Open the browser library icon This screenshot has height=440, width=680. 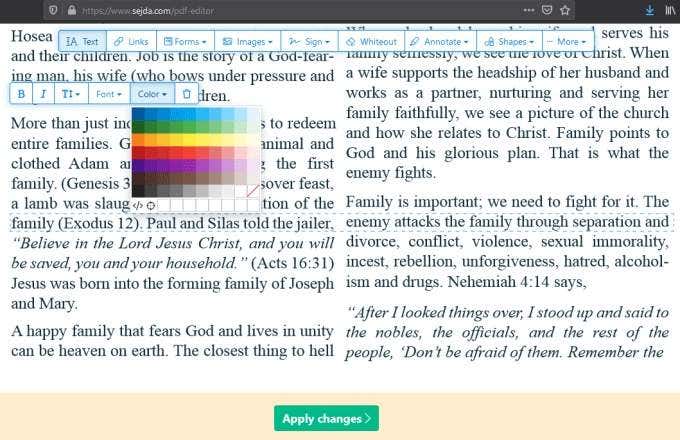tap(670, 10)
